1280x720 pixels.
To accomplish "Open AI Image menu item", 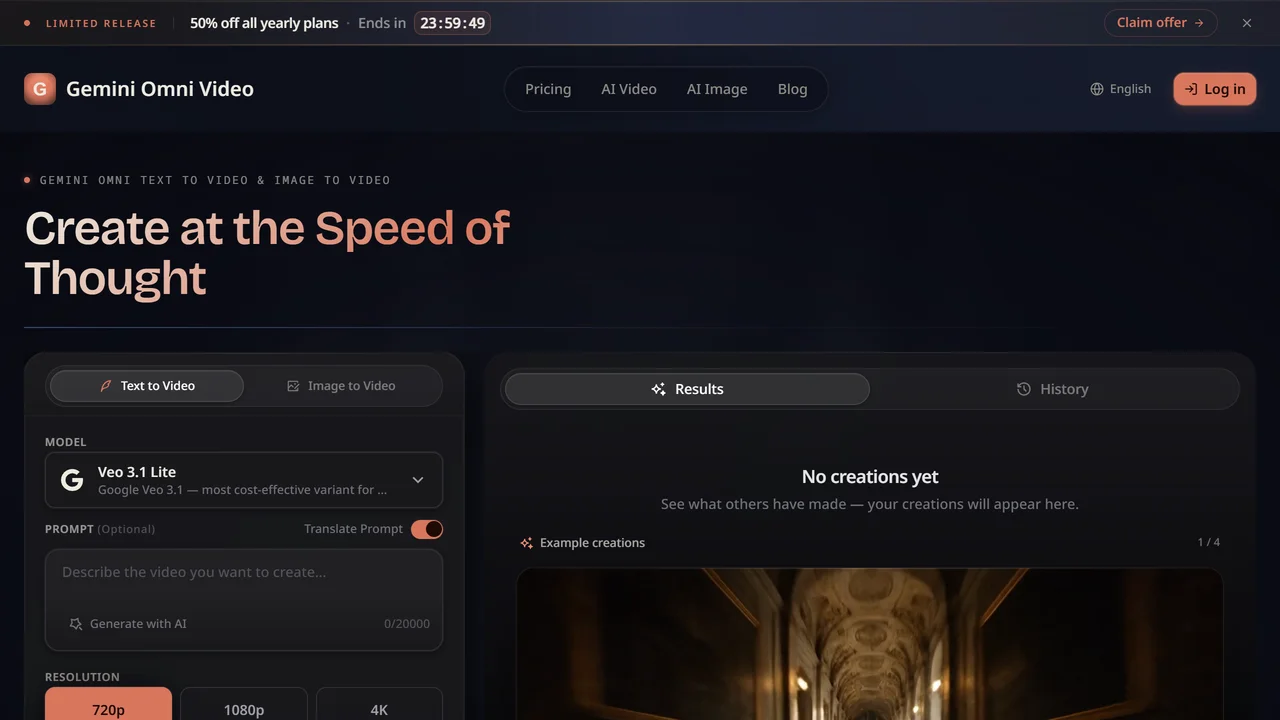I will coord(717,89).
